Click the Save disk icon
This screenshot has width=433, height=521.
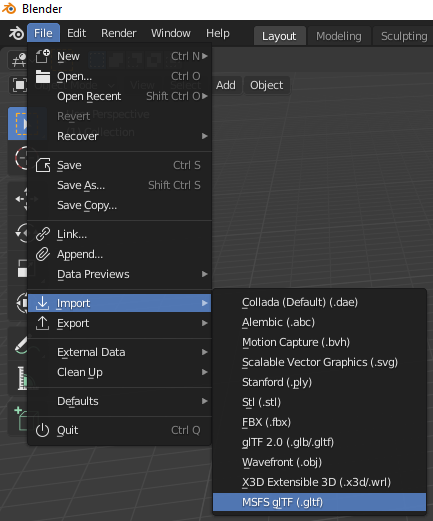click(x=43, y=165)
